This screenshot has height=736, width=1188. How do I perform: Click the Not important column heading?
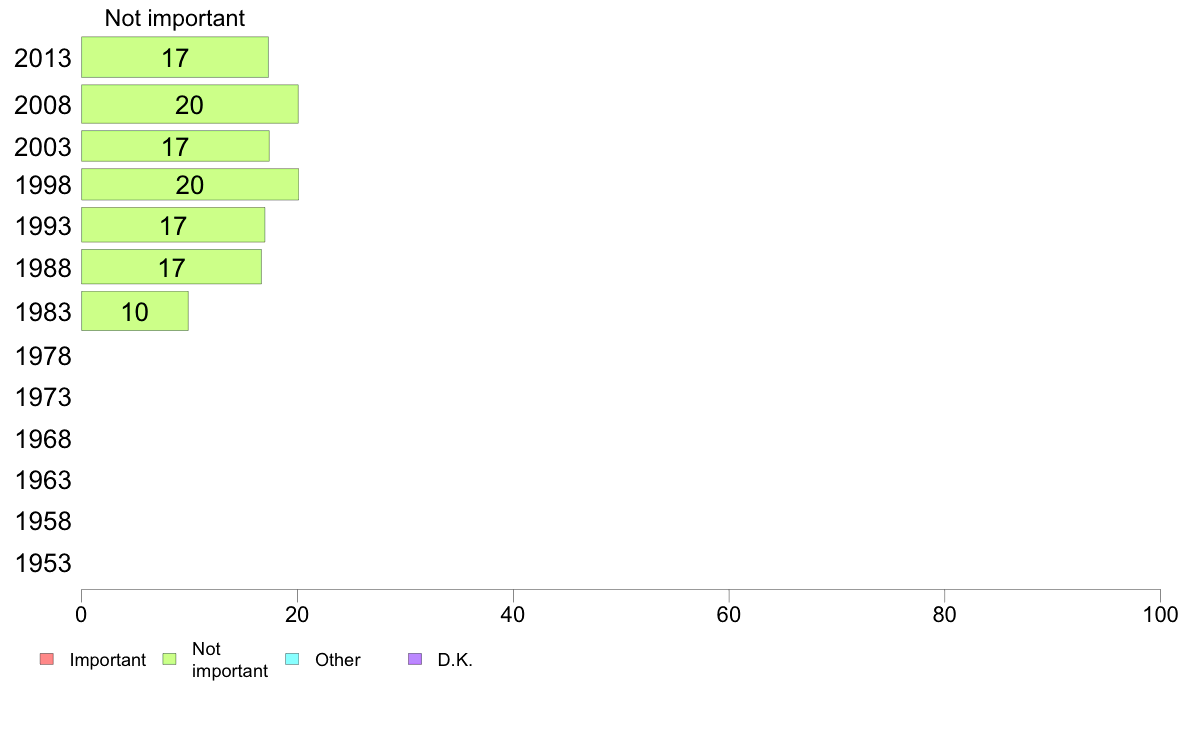[x=175, y=18]
